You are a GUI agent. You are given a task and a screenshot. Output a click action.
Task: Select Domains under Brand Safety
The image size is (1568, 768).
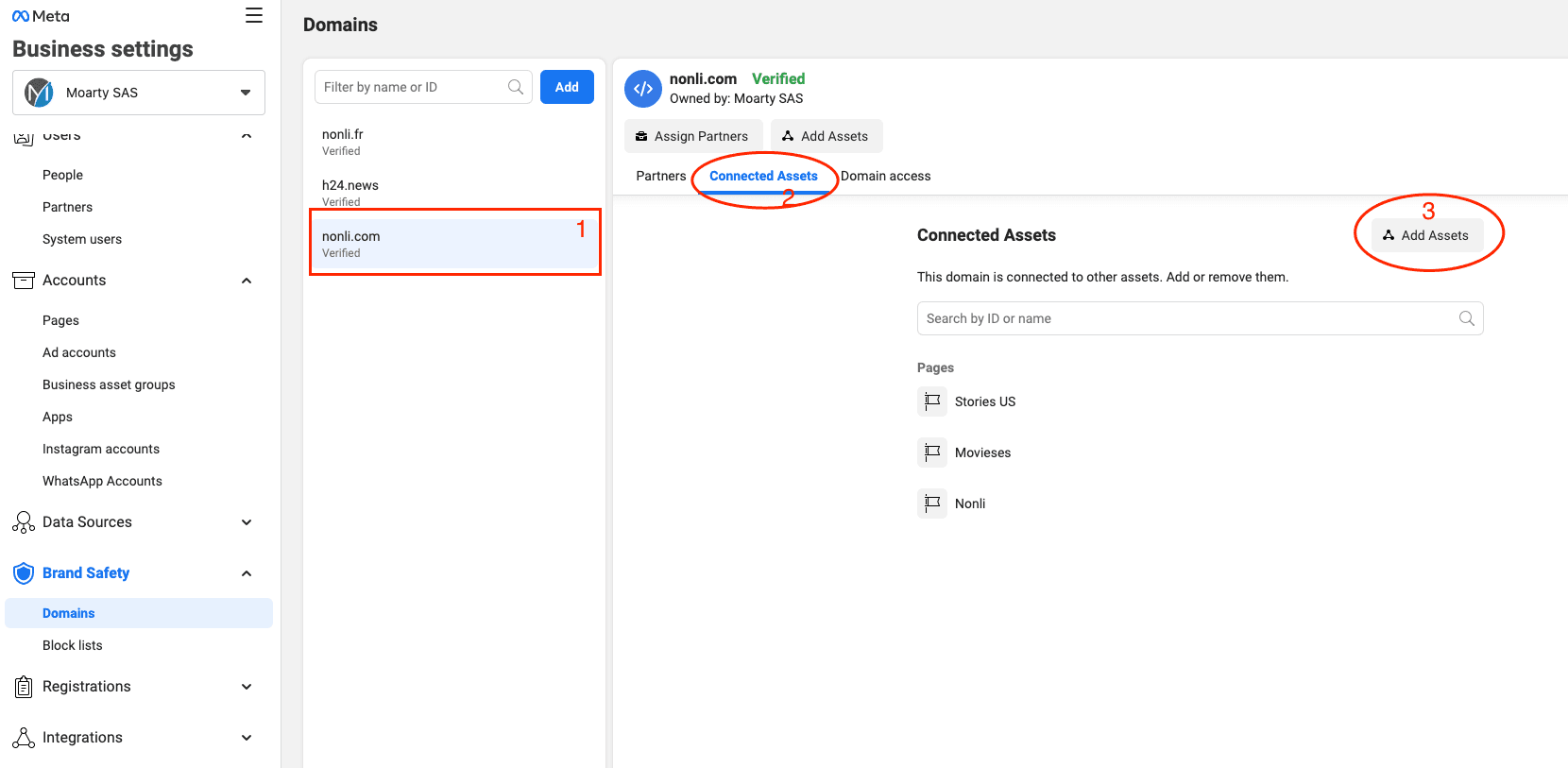tap(139, 613)
